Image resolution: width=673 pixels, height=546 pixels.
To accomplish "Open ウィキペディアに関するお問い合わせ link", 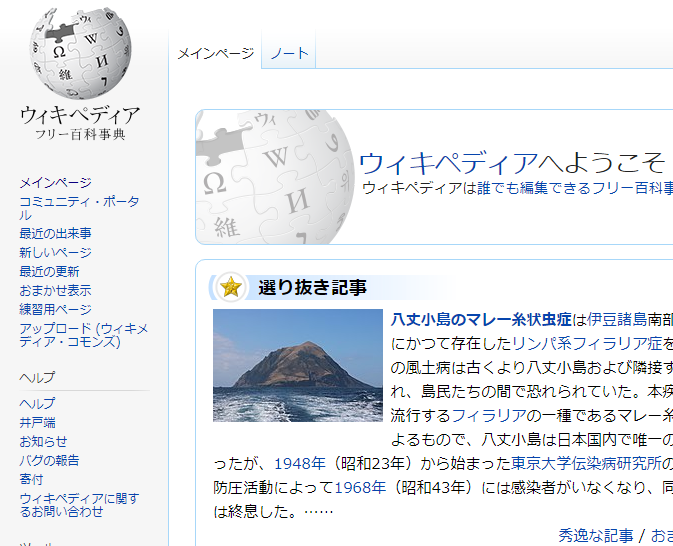I will click(79, 505).
